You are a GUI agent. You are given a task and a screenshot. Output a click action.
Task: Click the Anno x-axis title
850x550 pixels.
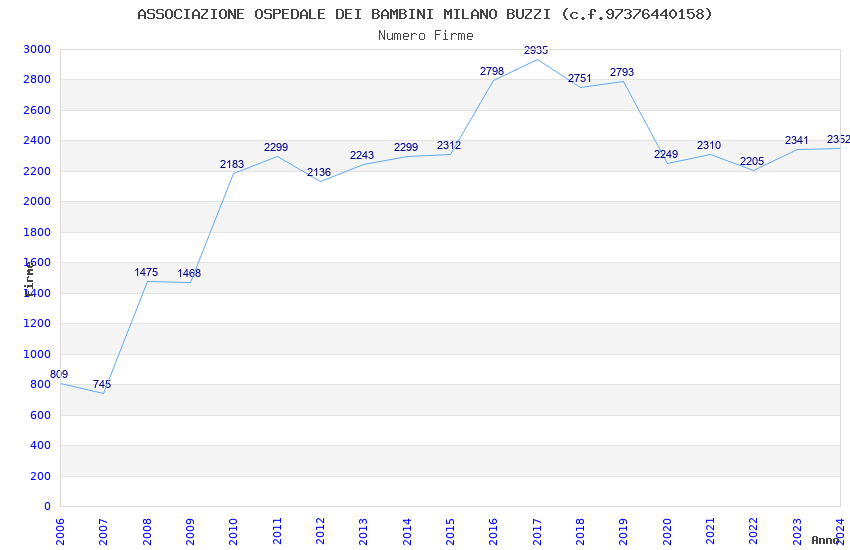(825, 540)
